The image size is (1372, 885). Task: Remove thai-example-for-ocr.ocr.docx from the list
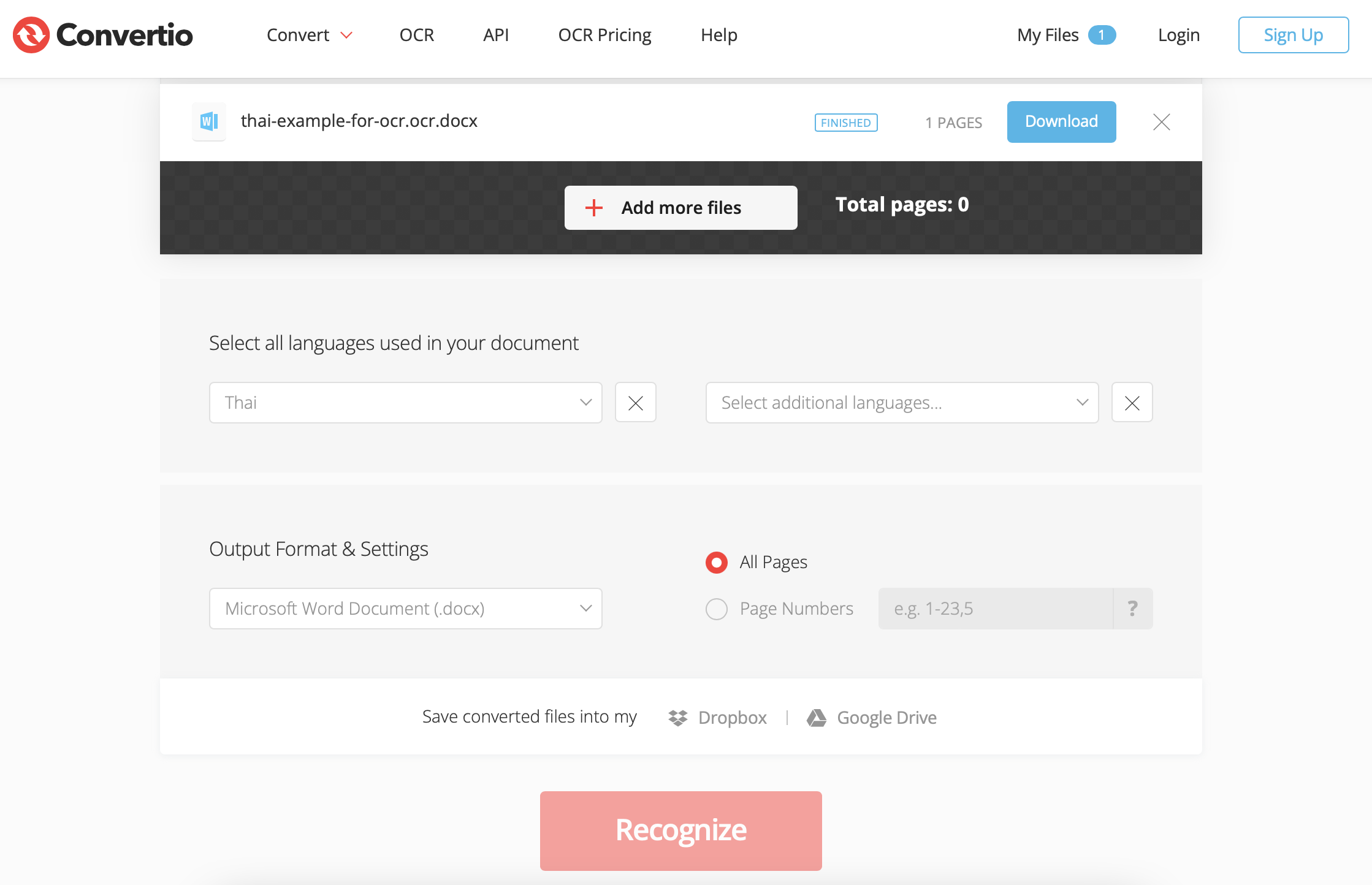pos(1161,122)
